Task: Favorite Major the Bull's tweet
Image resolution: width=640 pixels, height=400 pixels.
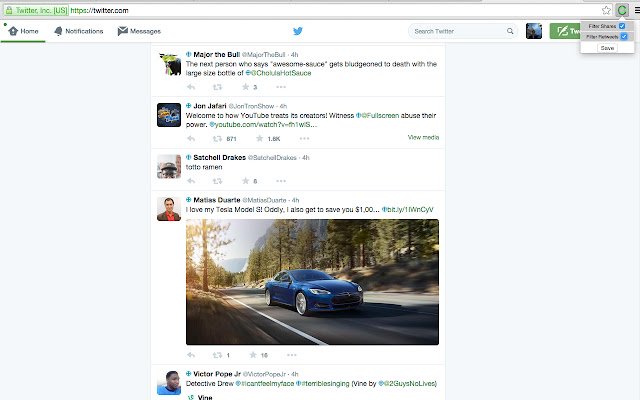Action: coord(246,87)
